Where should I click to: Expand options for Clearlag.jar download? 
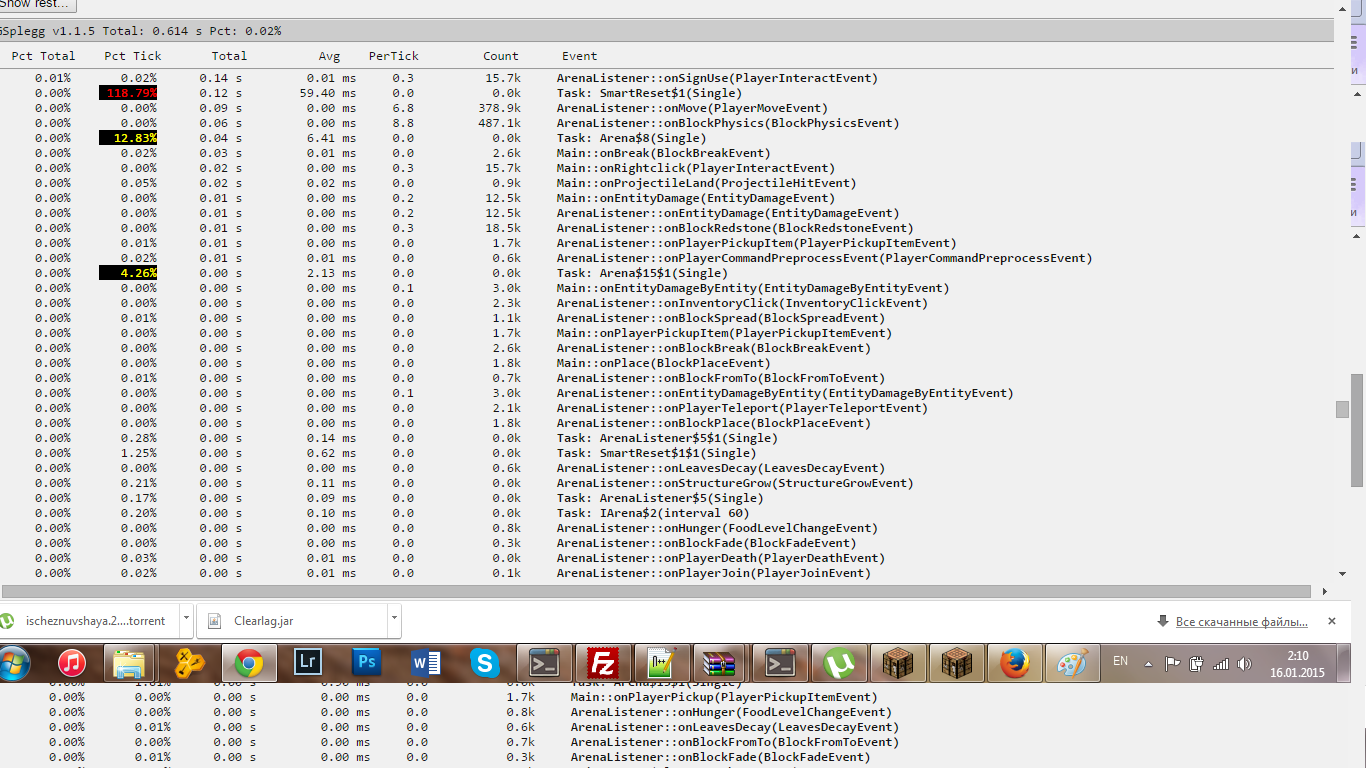393,621
